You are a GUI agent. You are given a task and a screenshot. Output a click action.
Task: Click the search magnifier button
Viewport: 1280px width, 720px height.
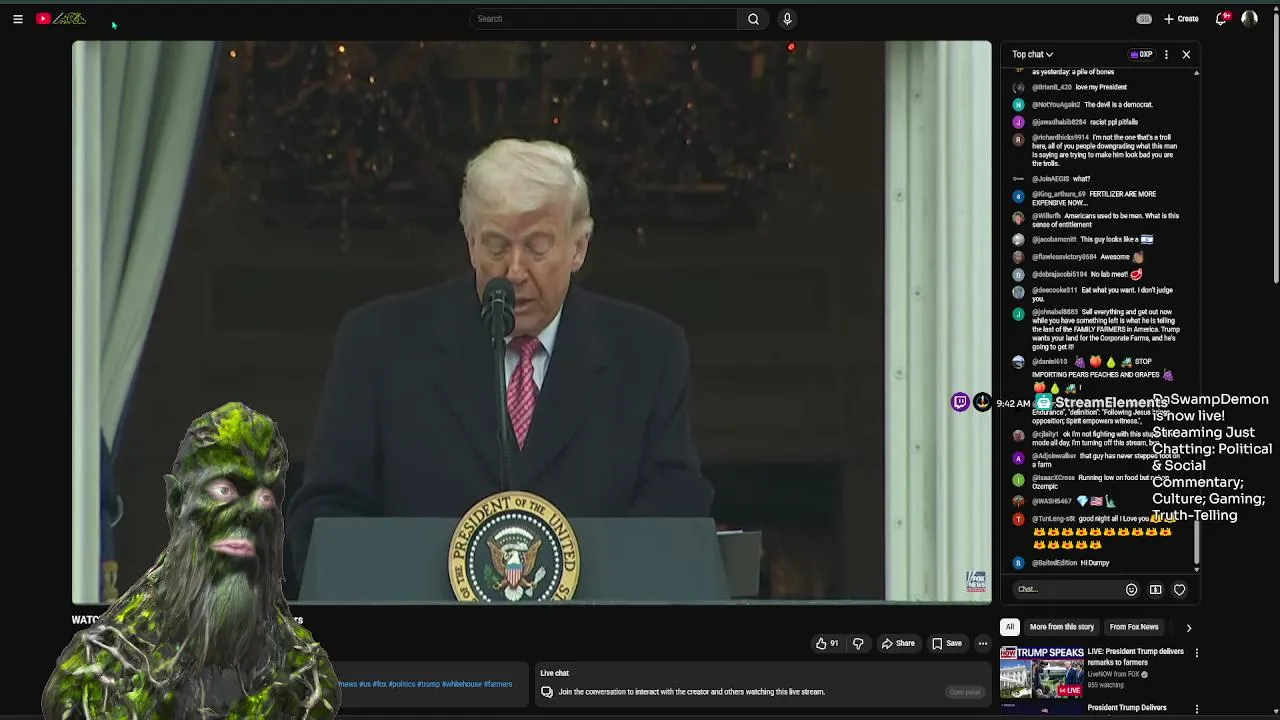pyautogui.click(x=753, y=19)
